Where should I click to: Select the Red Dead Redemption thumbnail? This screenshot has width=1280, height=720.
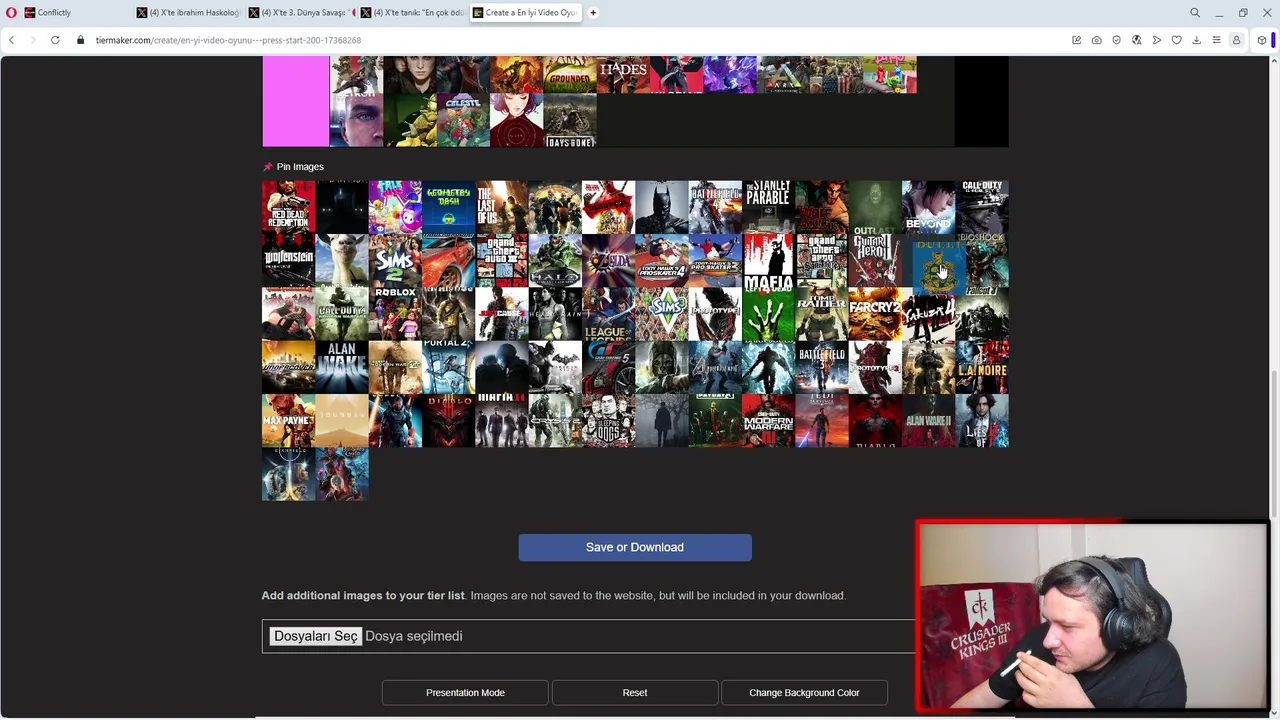point(288,207)
